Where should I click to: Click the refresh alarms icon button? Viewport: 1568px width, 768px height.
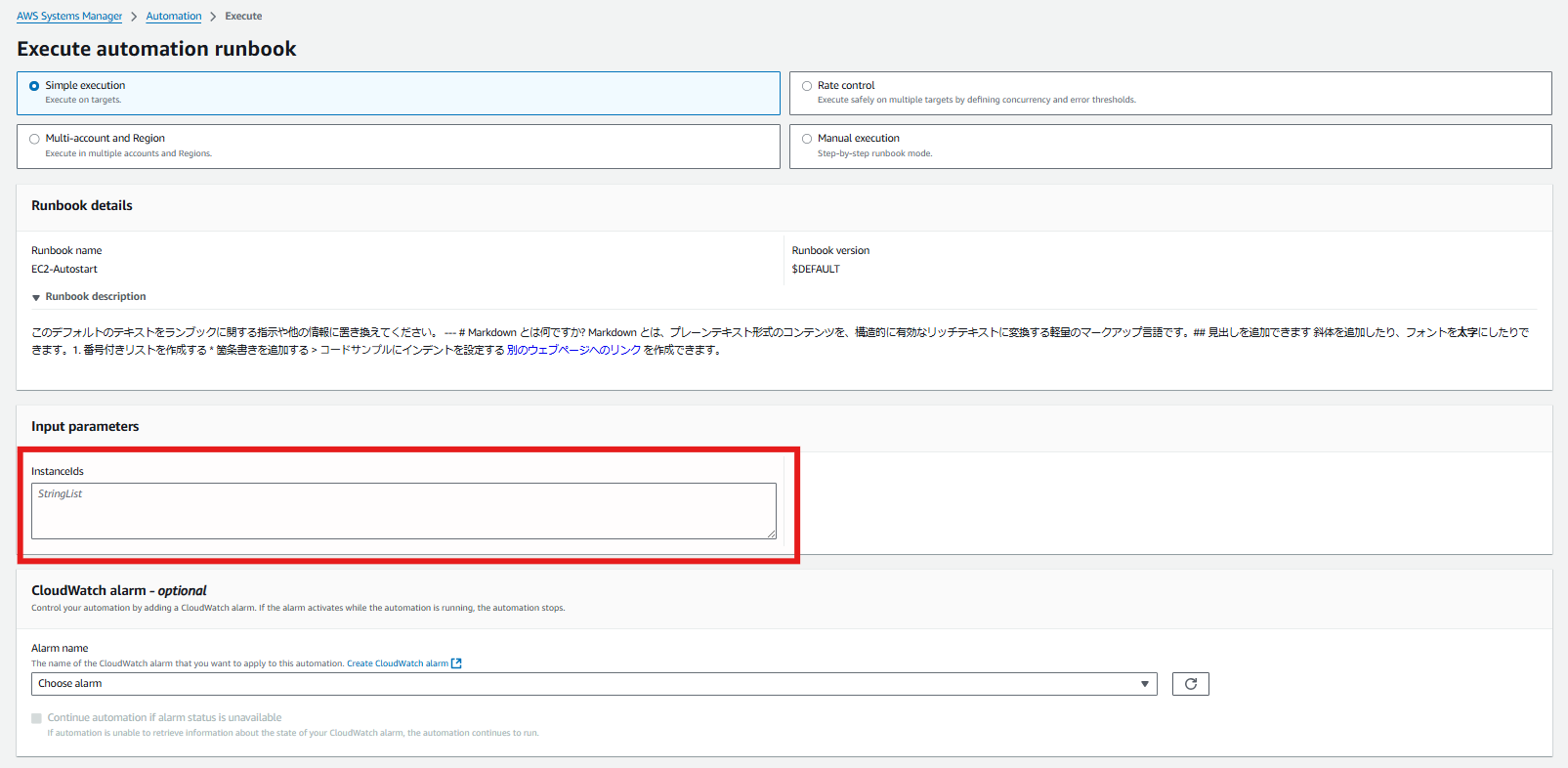[x=1190, y=684]
